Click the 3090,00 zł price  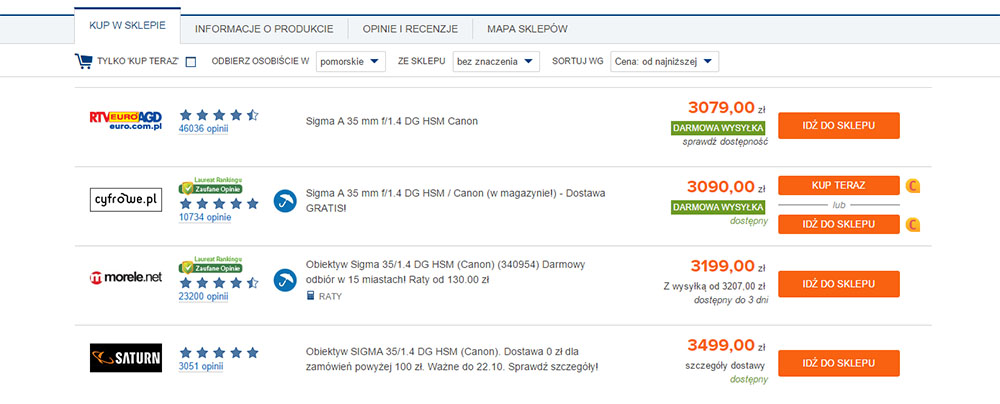(726, 187)
